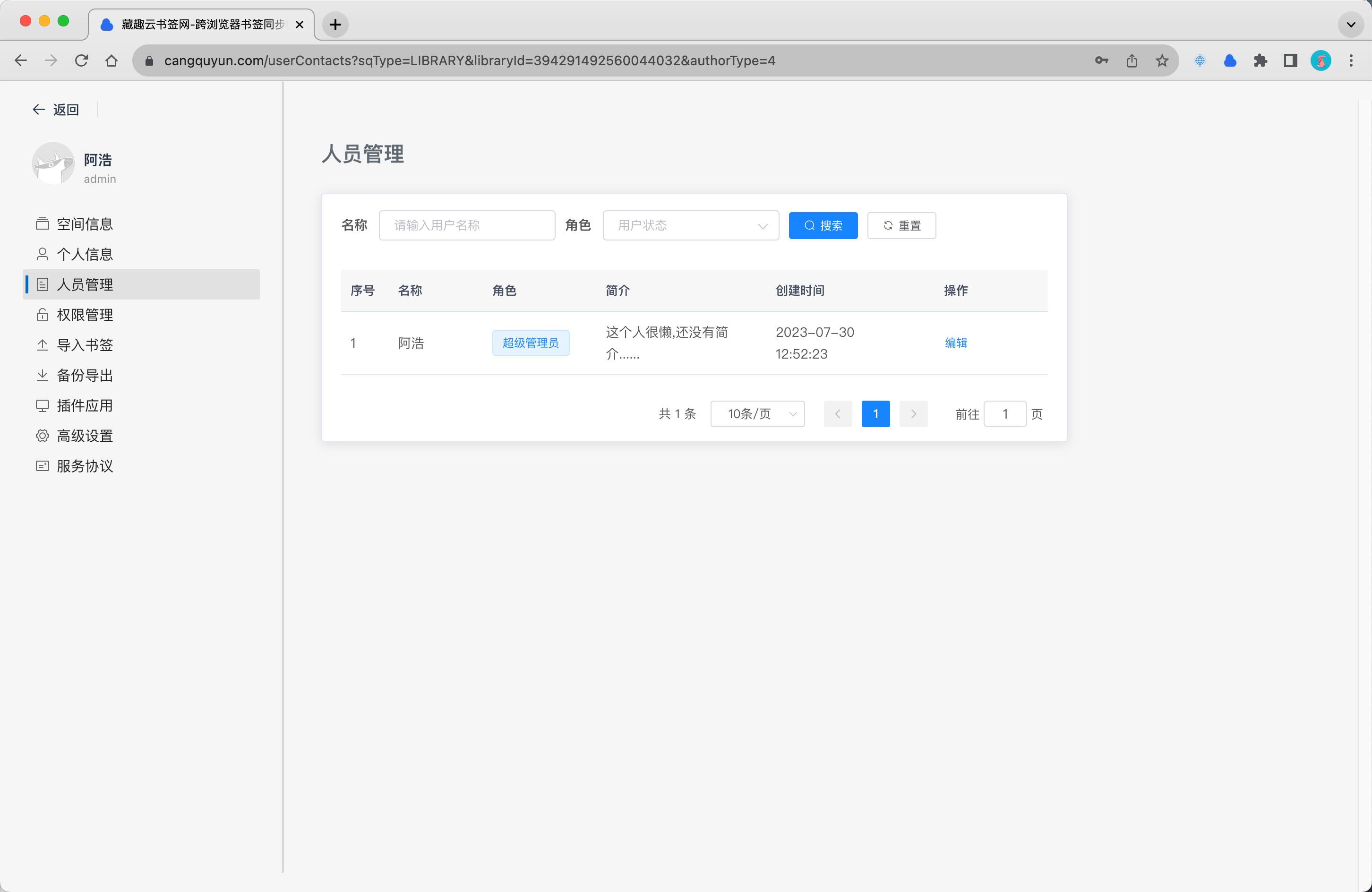The height and width of the screenshot is (892, 1372).
Task: Open the blue cloud extension icon
Action: 1230,60
